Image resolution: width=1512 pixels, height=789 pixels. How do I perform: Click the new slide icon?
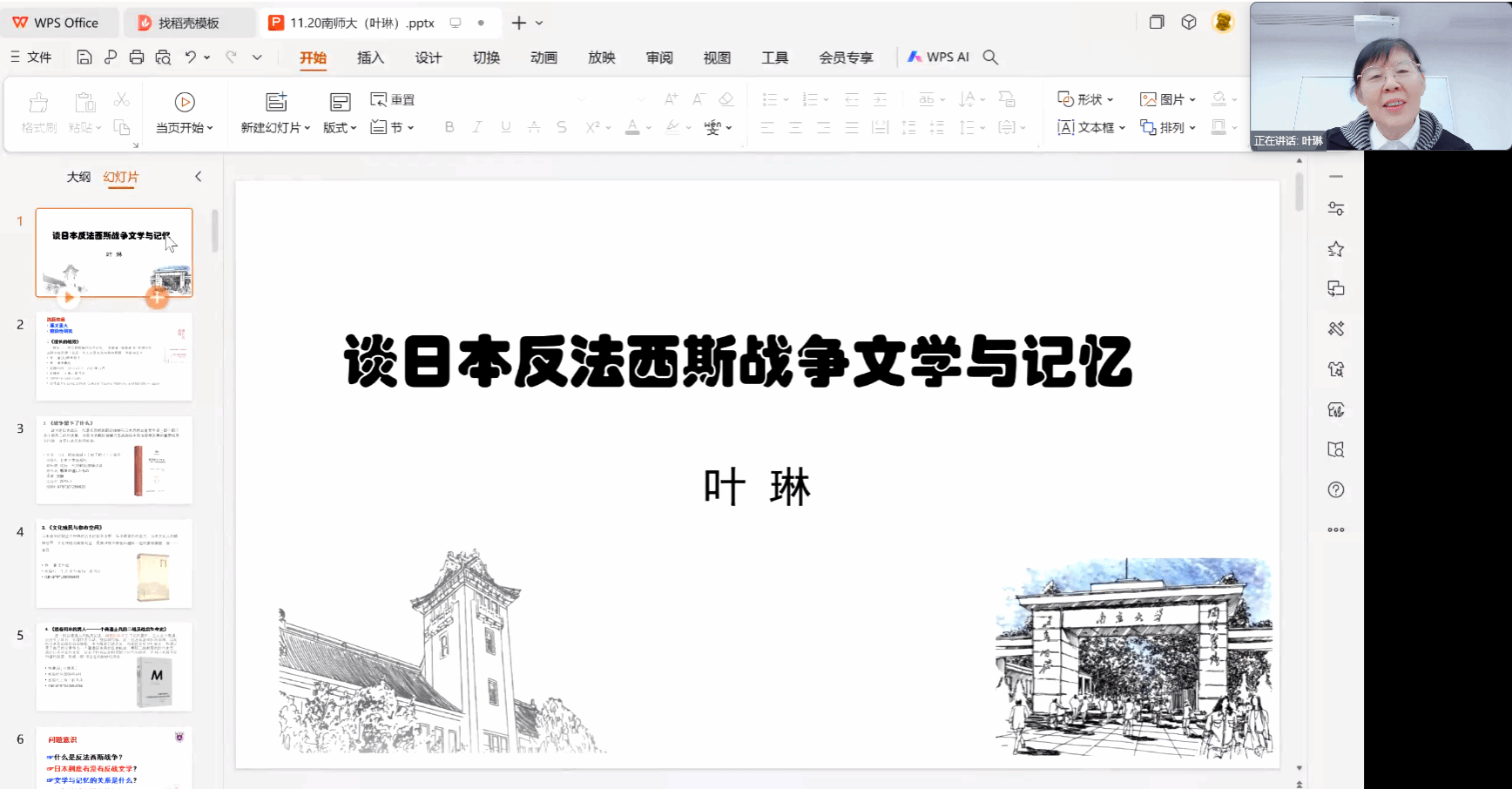276,102
